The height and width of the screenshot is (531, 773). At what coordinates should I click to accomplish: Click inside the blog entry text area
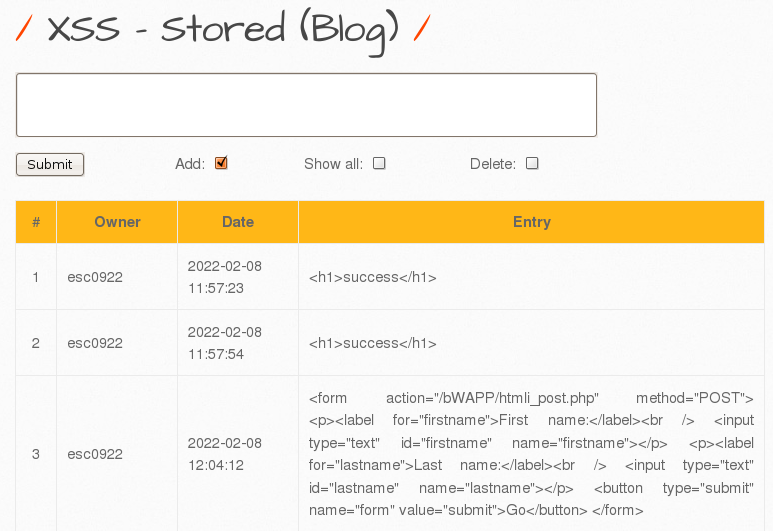pyautogui.click(x=306, y=105)
